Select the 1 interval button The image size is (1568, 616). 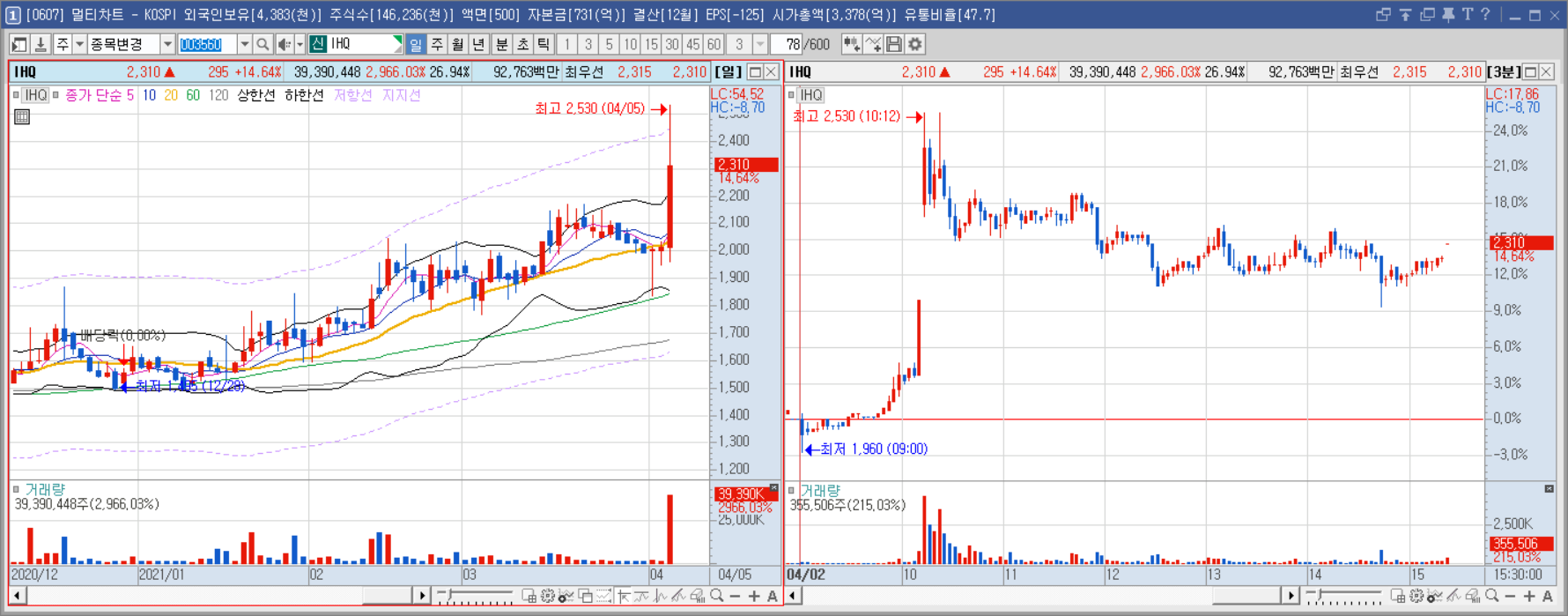(567, 44)
